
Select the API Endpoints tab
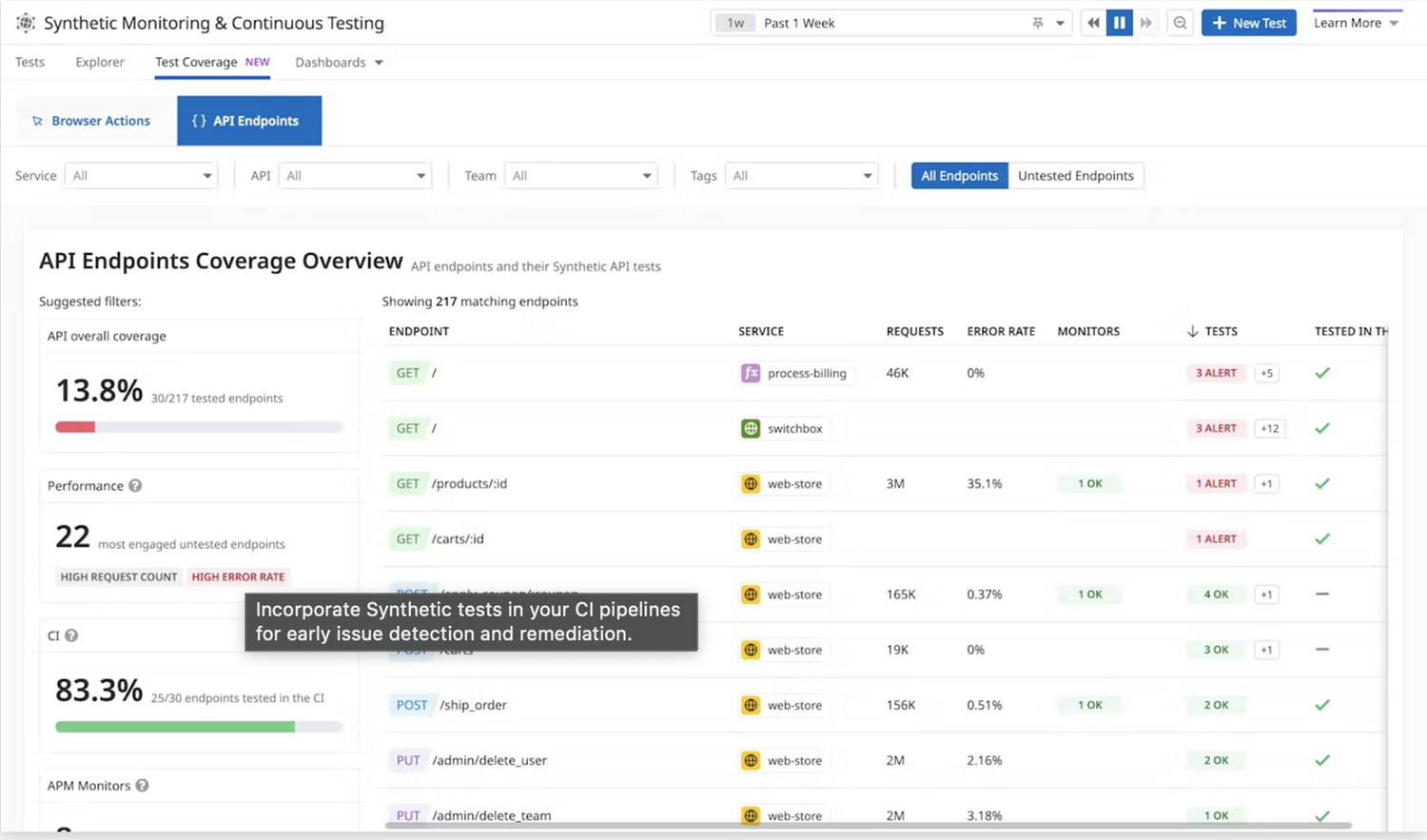pyautogui.click(x=249, y=121)
